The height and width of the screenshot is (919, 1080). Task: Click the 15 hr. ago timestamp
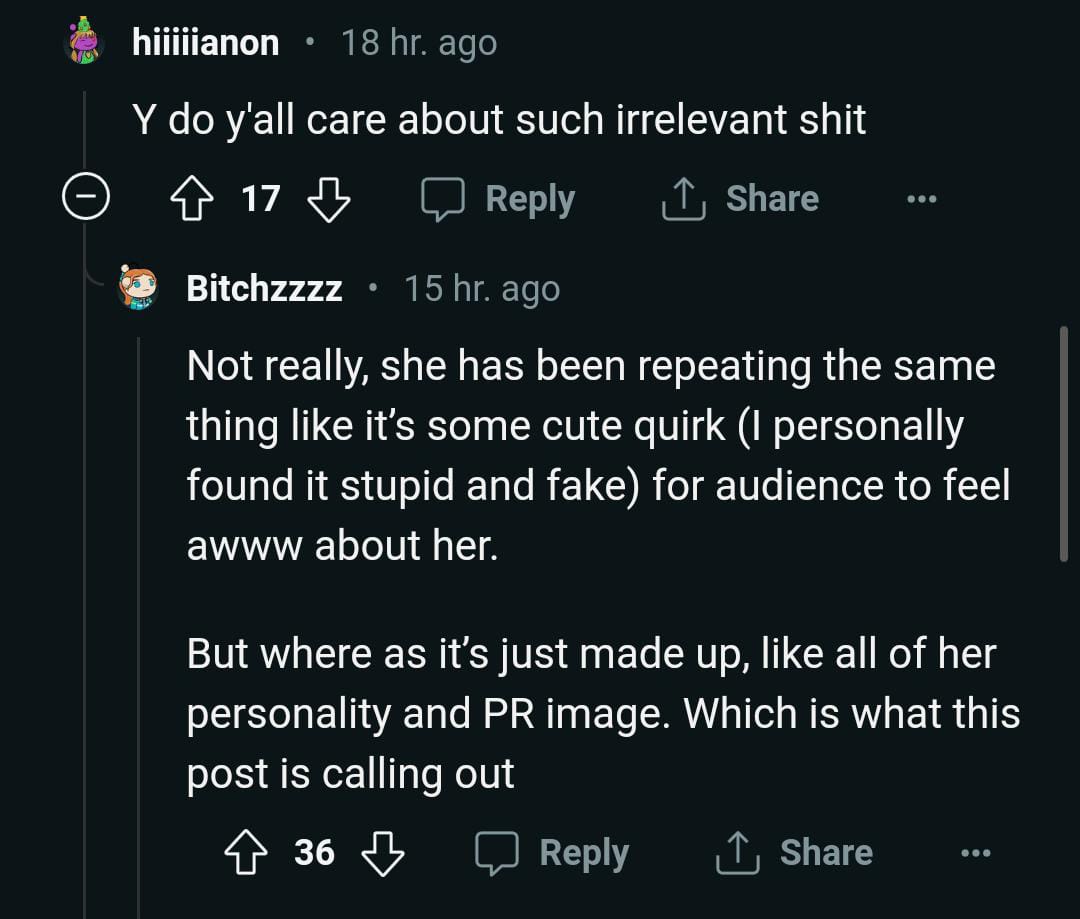click(482, 289)
